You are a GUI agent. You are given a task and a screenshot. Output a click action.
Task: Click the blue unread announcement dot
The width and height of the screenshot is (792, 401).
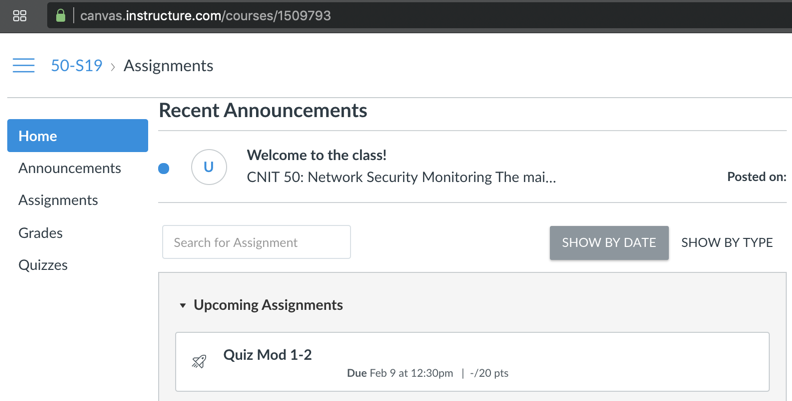(x=164, y=168)
